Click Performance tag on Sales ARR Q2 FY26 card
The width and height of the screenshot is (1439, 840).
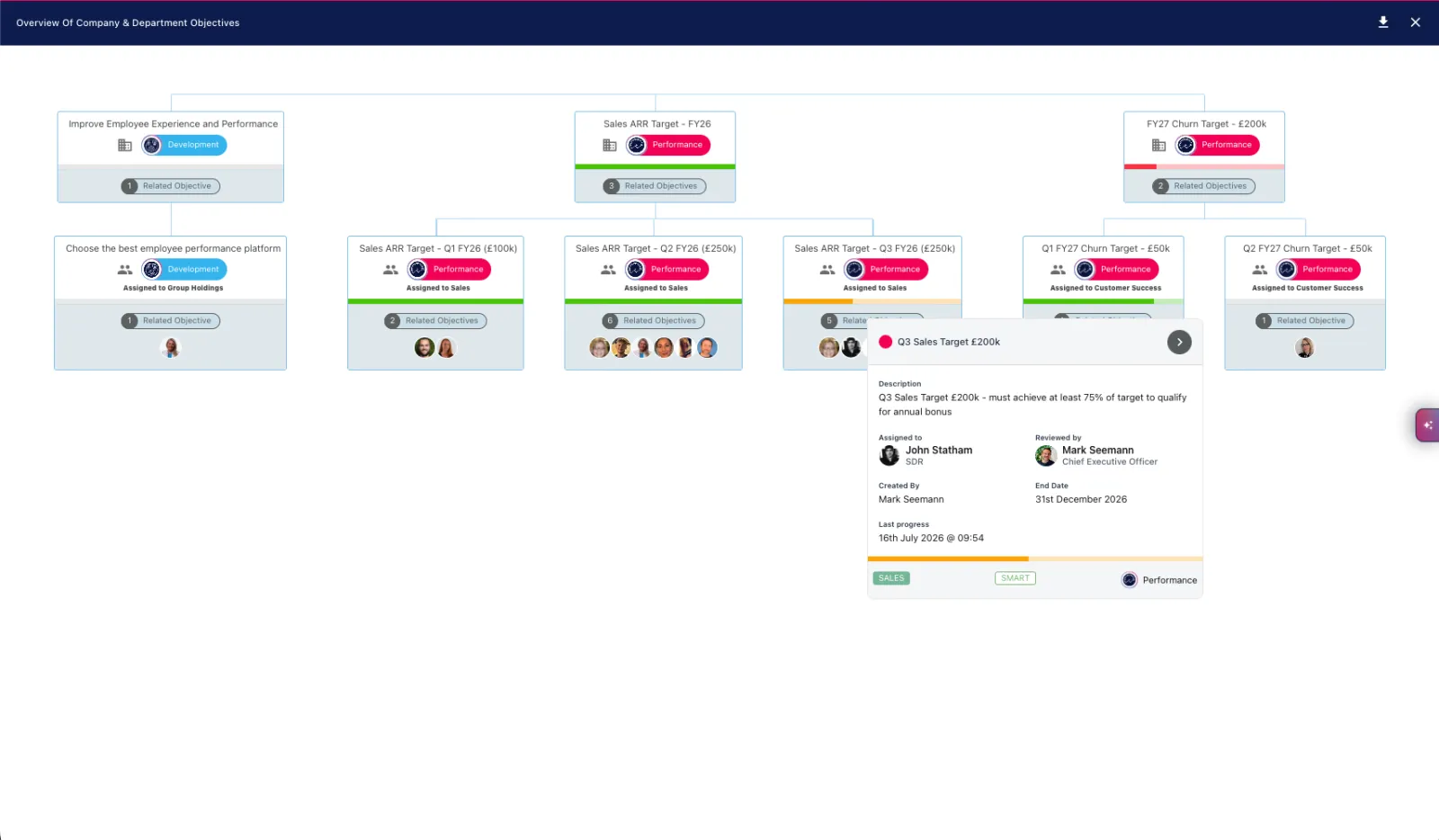pyautogui.click(x=667, y=269)
